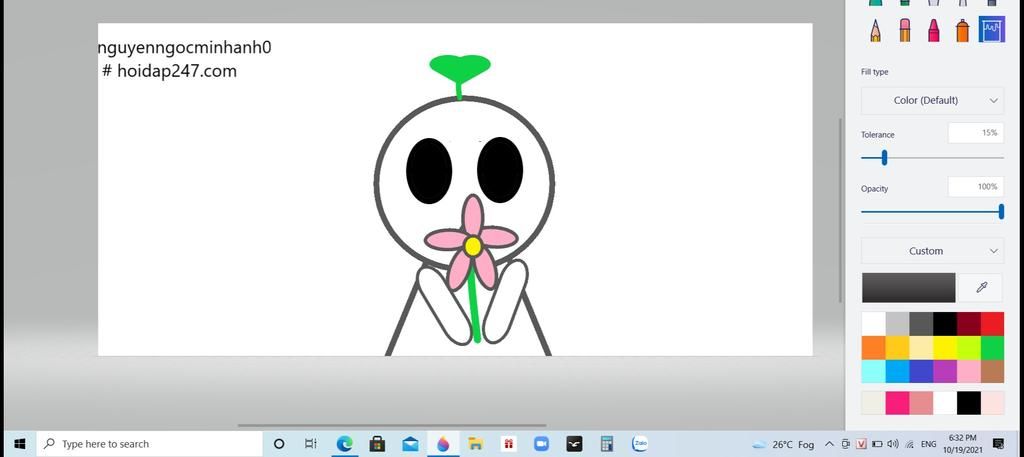
Task: Choose the pure yellow palette swatch
Action: (x=945, y=347)
